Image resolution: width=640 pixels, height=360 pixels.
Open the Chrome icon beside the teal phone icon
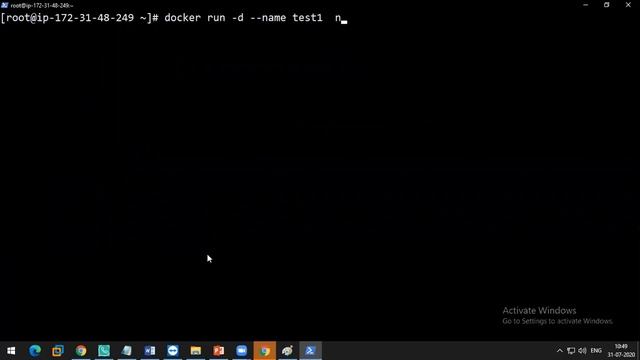81,351
